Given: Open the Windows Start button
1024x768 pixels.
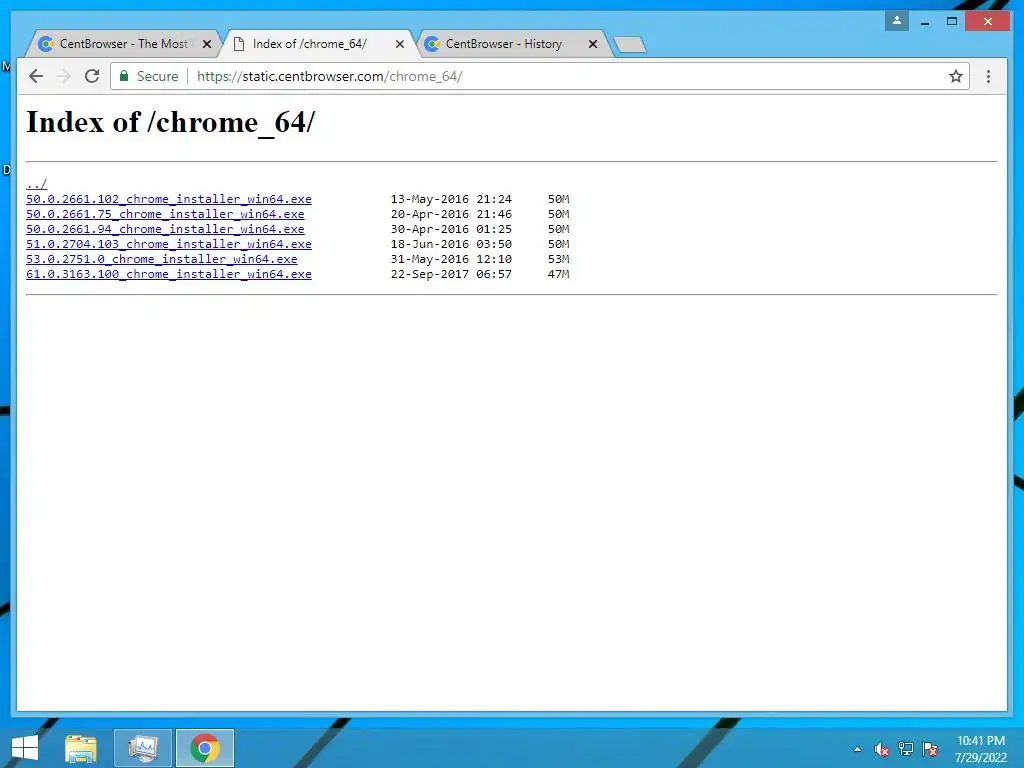Looking at the screenshot, I should pyautogui.click(x=25, y=748).
